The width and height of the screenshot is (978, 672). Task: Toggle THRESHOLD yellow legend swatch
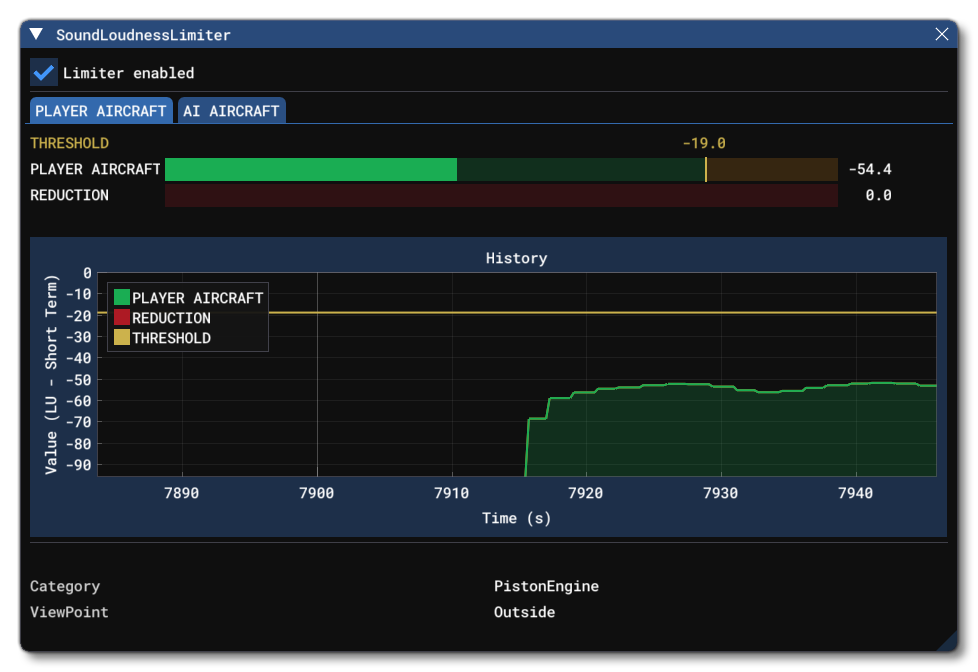click(122, 338)
